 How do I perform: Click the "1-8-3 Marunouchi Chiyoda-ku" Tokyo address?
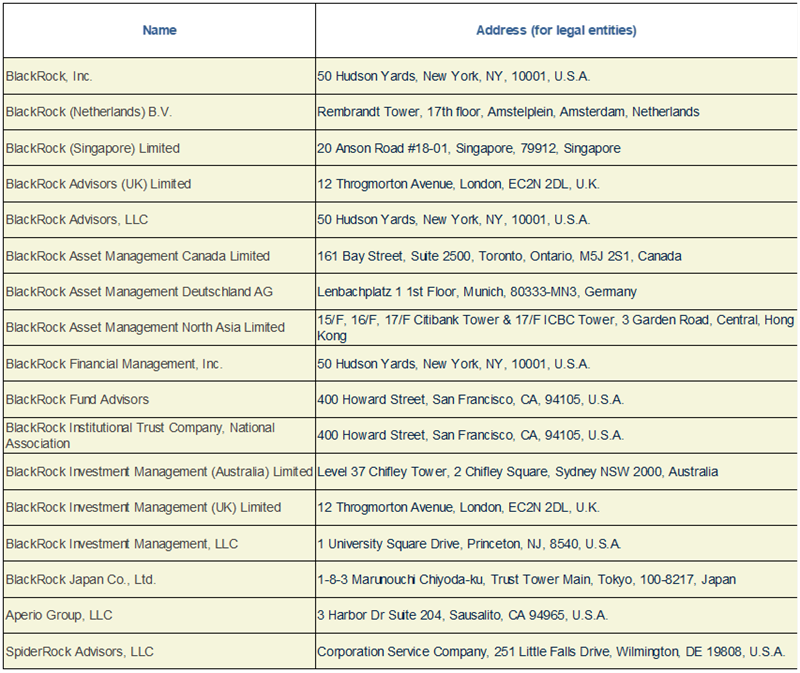click(x=556, y=580)
